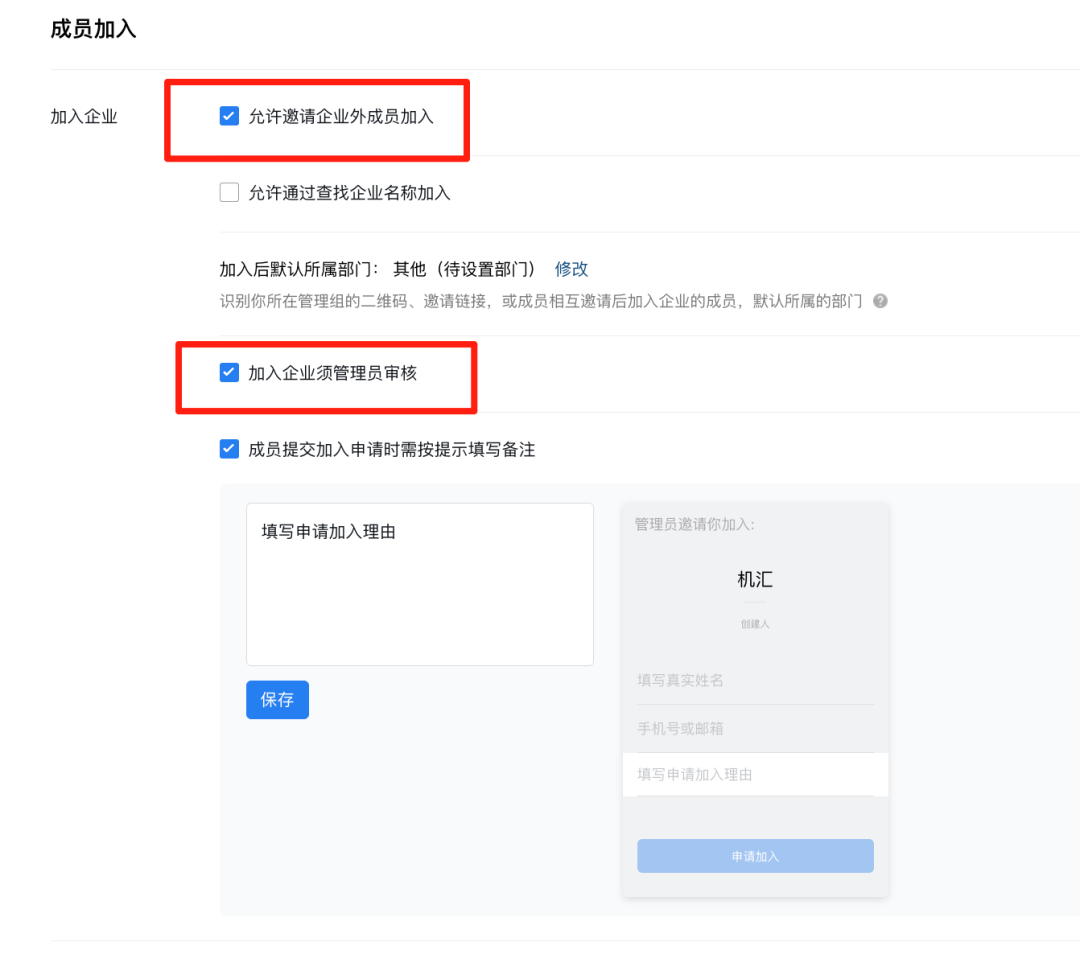The image size is (1080, 975).
Task: Uncheck 允许邀请企业外成员加入 checkbox
Action: click(229, 116)
